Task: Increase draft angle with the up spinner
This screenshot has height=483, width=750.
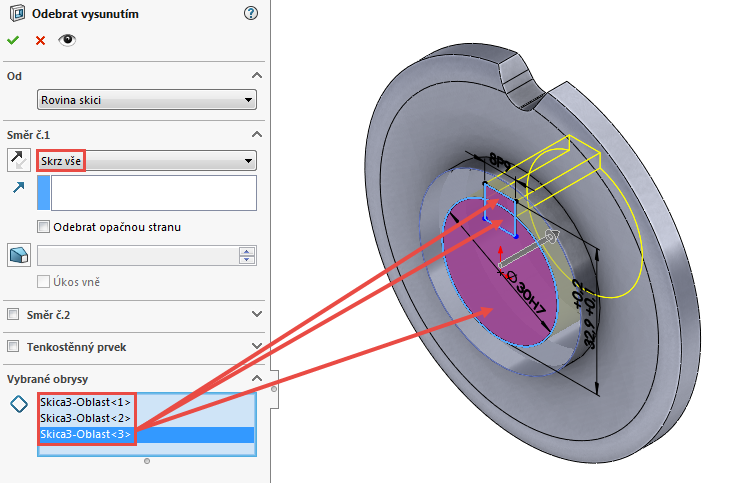Action: [247, 251]
